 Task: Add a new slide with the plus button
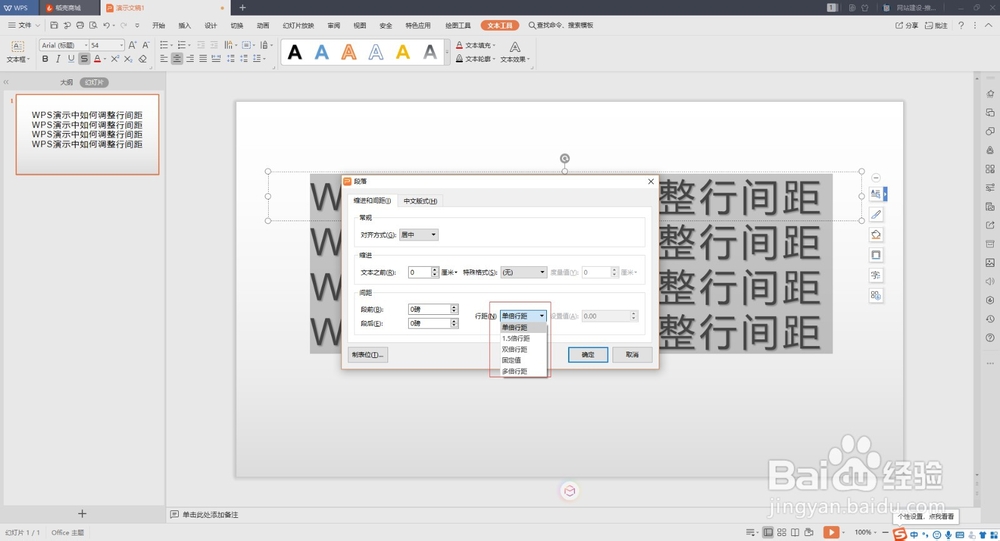pos(82,514)
